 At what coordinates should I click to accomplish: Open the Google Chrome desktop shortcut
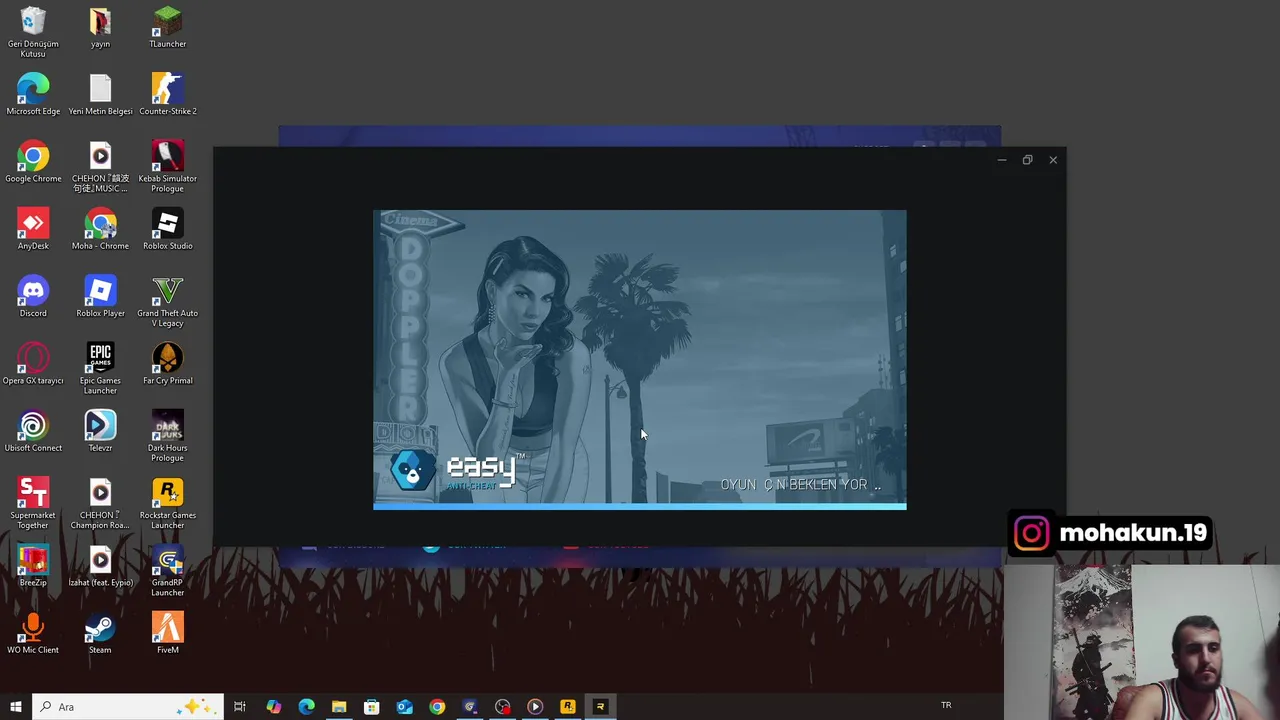click(33, 161)
